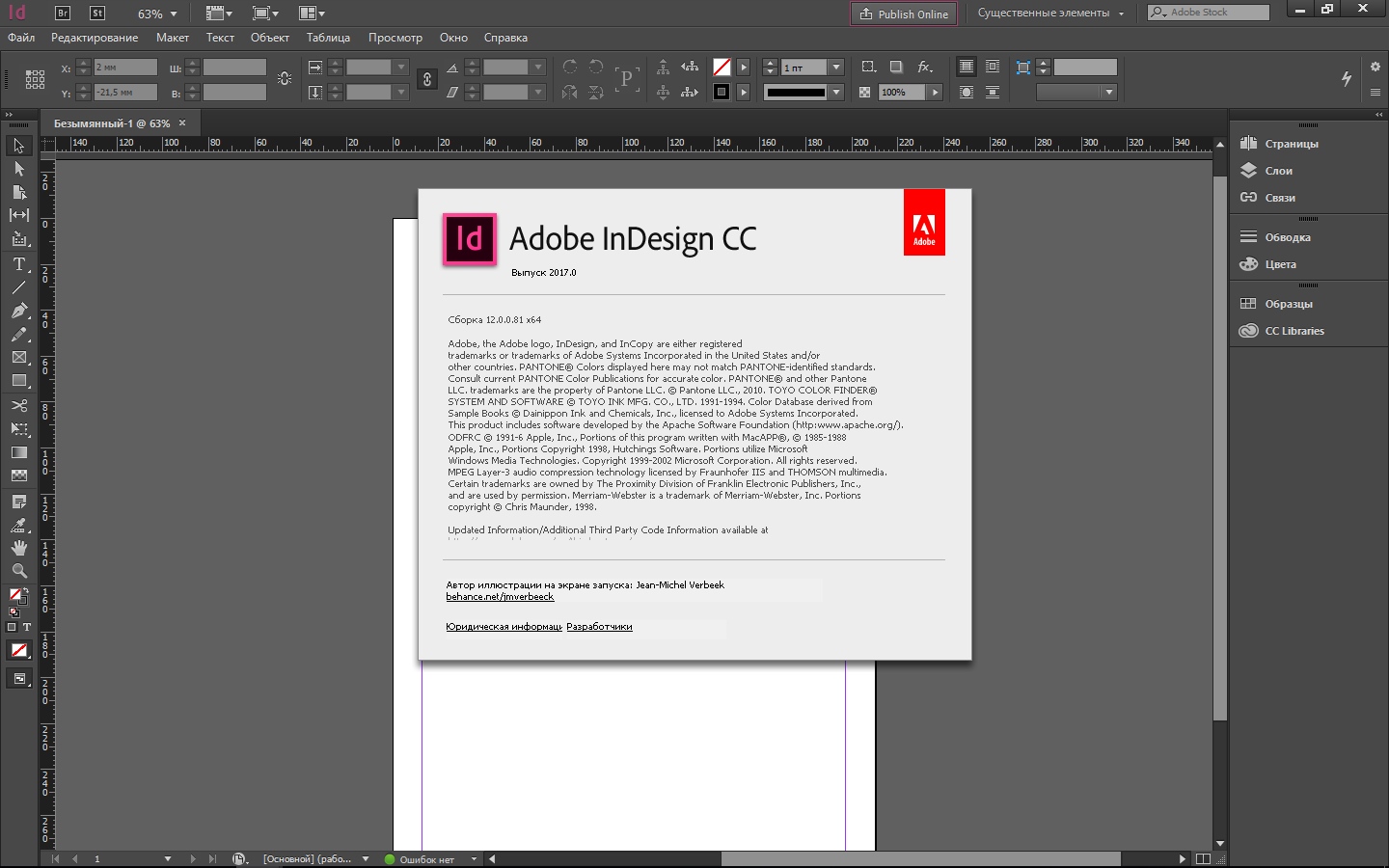Select the Direct Selection tool
This screenshot has width=1389, height=868.
tap(18, 169)
